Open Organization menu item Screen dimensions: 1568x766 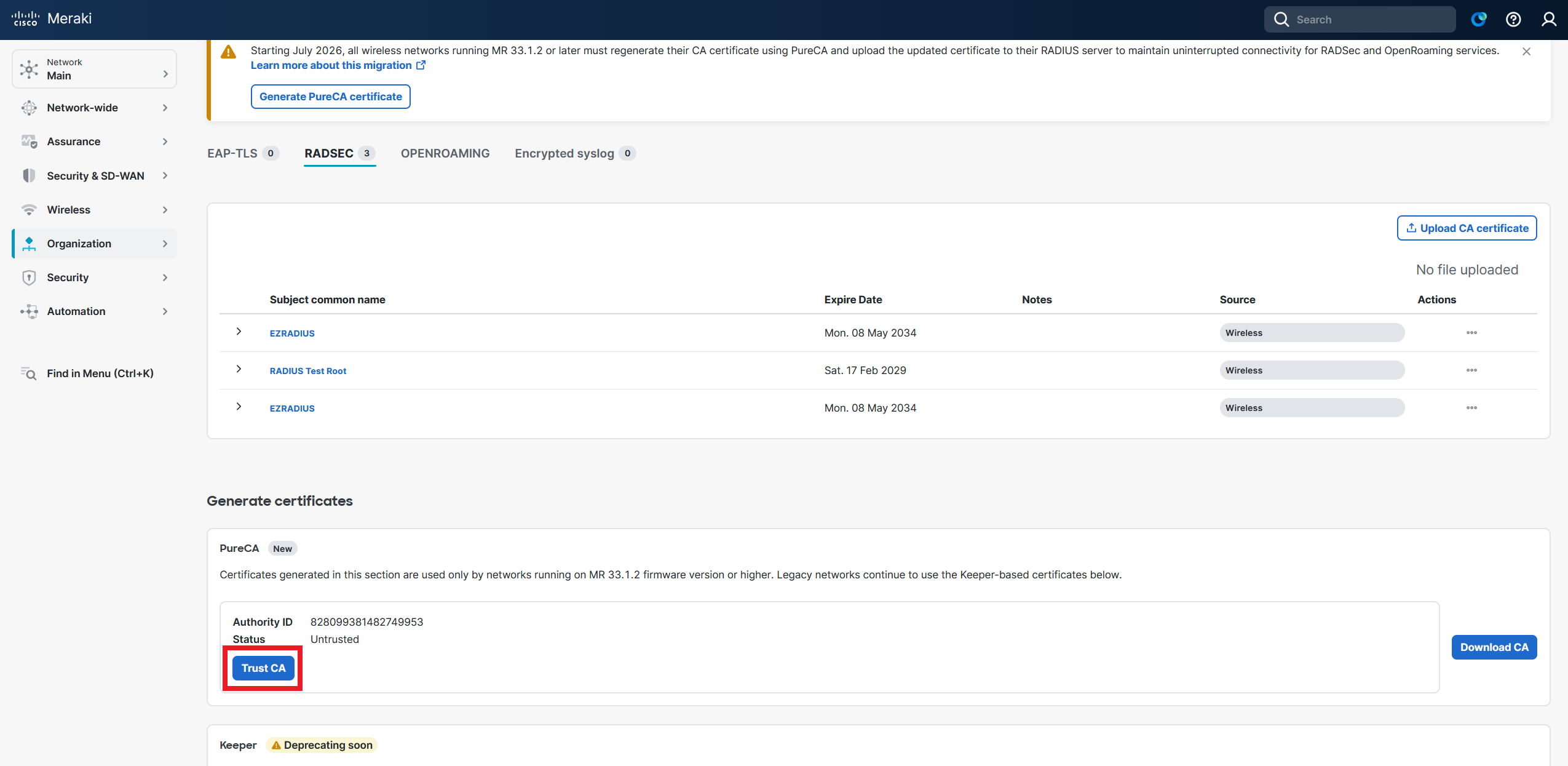94,244
